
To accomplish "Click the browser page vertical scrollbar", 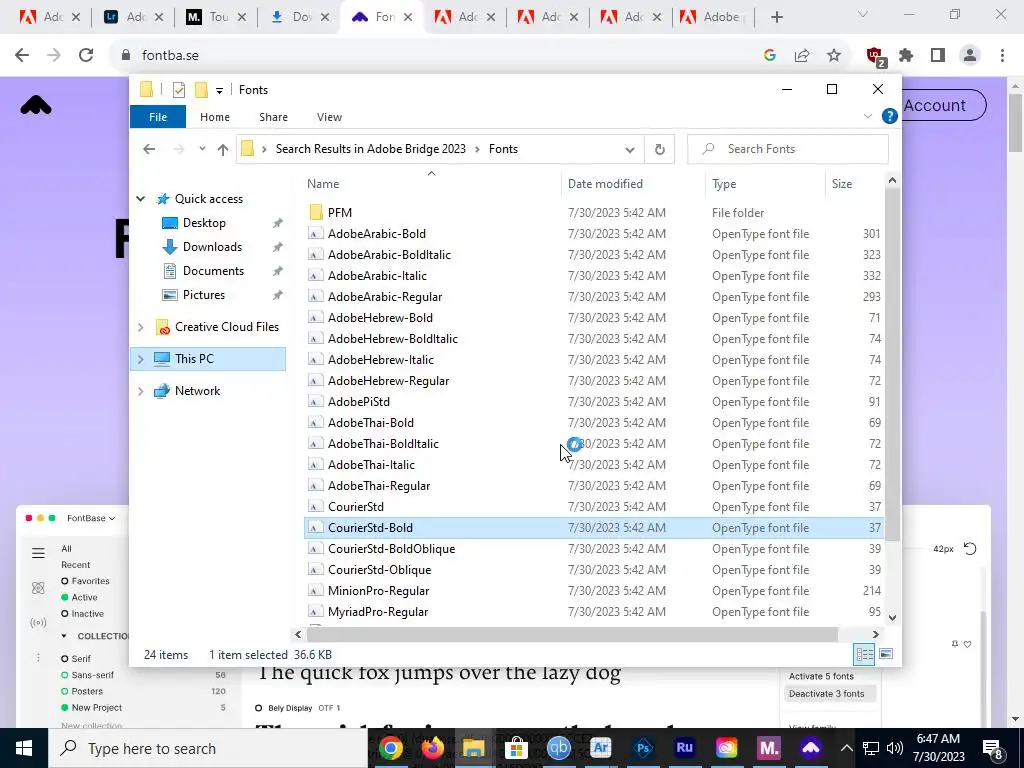I will [1015, 123].
